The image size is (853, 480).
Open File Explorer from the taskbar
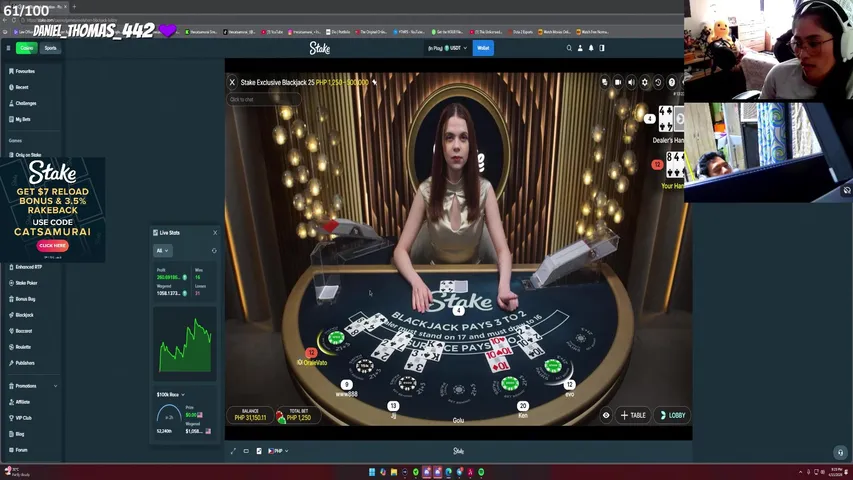(x=394, y=472)
